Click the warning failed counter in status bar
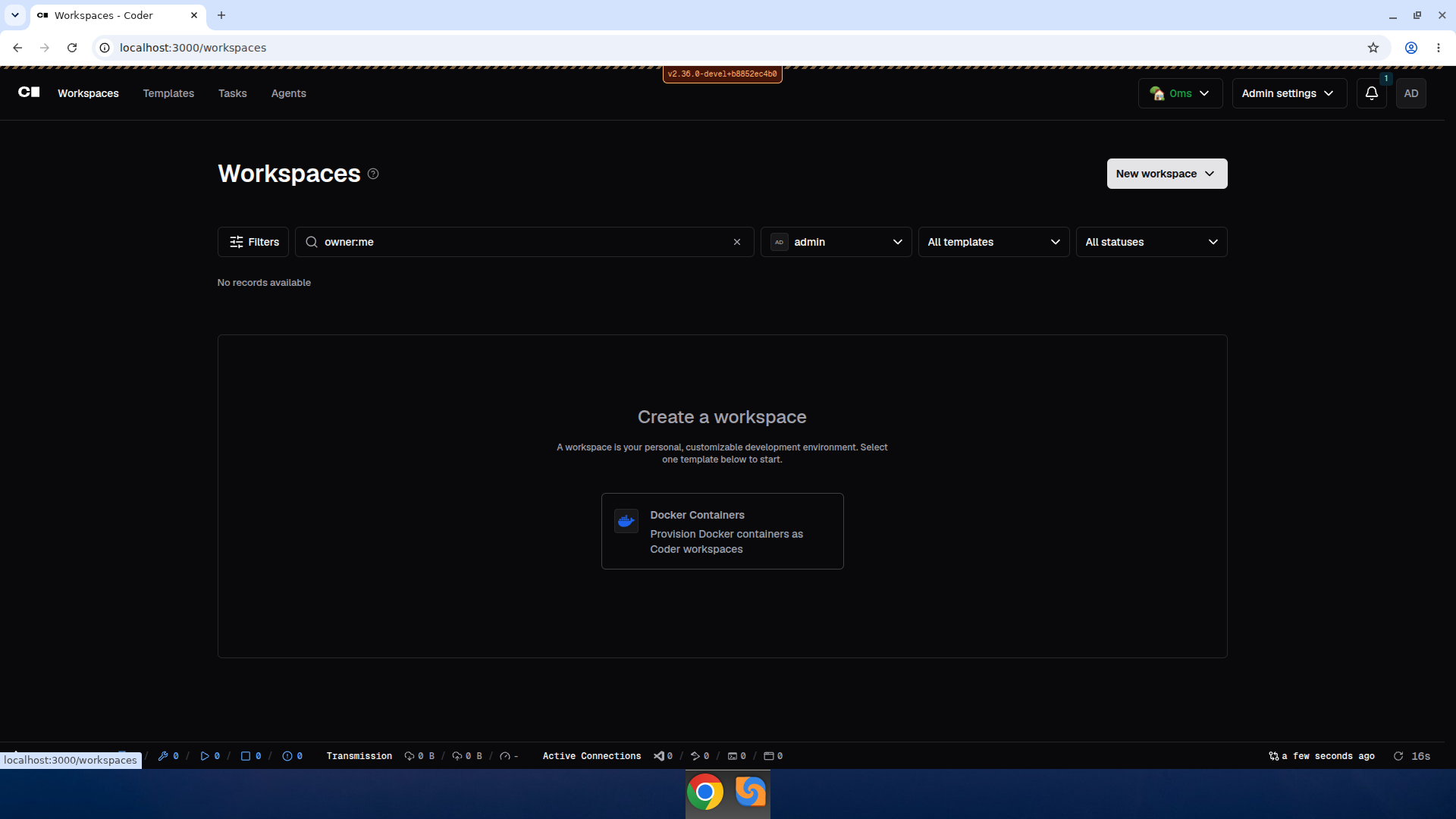Screen dimensions: 1456x819 click(293, 756)
